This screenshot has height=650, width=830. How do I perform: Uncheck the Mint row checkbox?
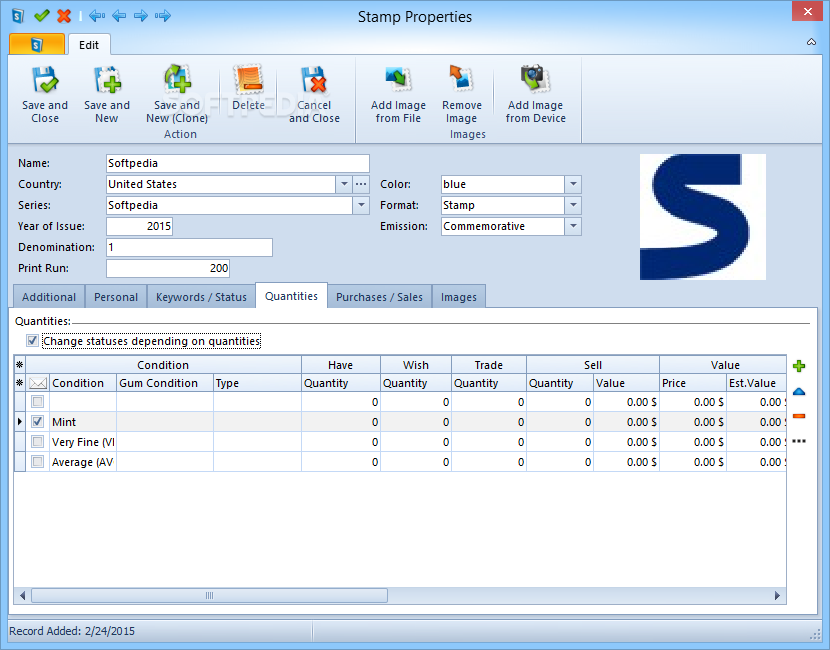[38, 422]
